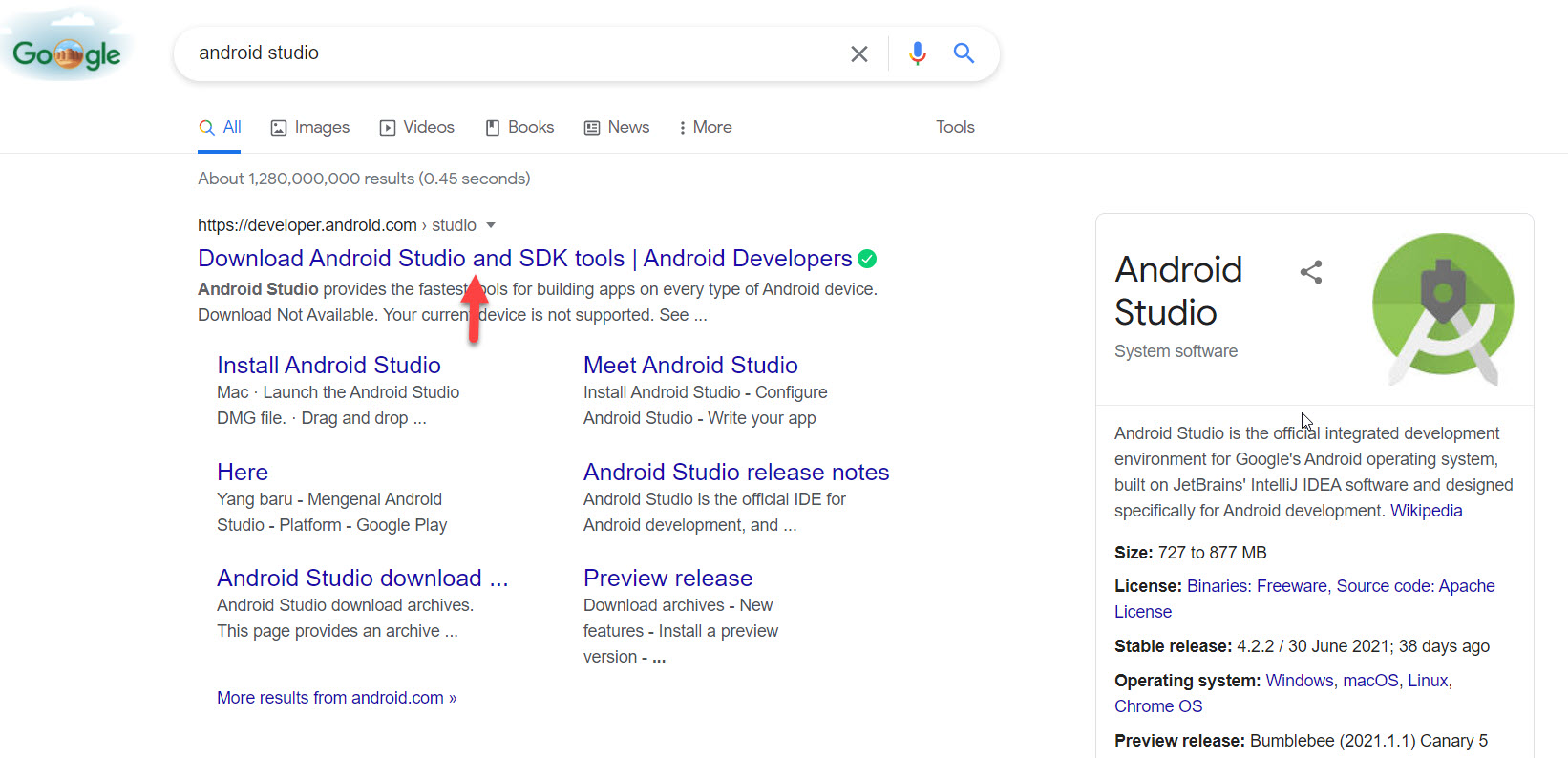Open the Install Android Studio sitelink
The image size is (1568, 758).
point(328,365)
